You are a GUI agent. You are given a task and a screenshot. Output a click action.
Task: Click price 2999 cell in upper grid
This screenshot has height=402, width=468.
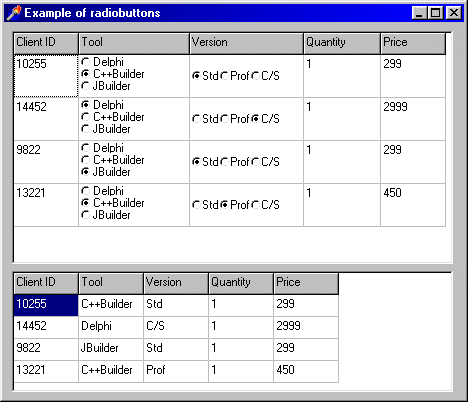(x=413, y=119)
